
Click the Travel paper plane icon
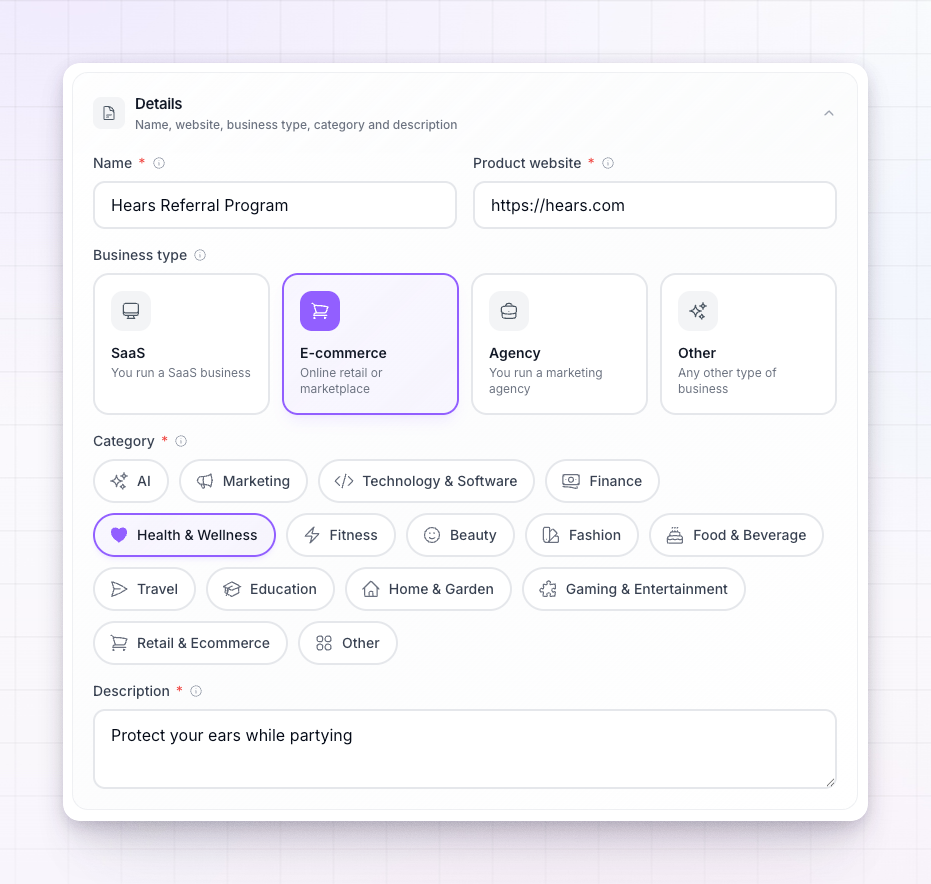119,589
